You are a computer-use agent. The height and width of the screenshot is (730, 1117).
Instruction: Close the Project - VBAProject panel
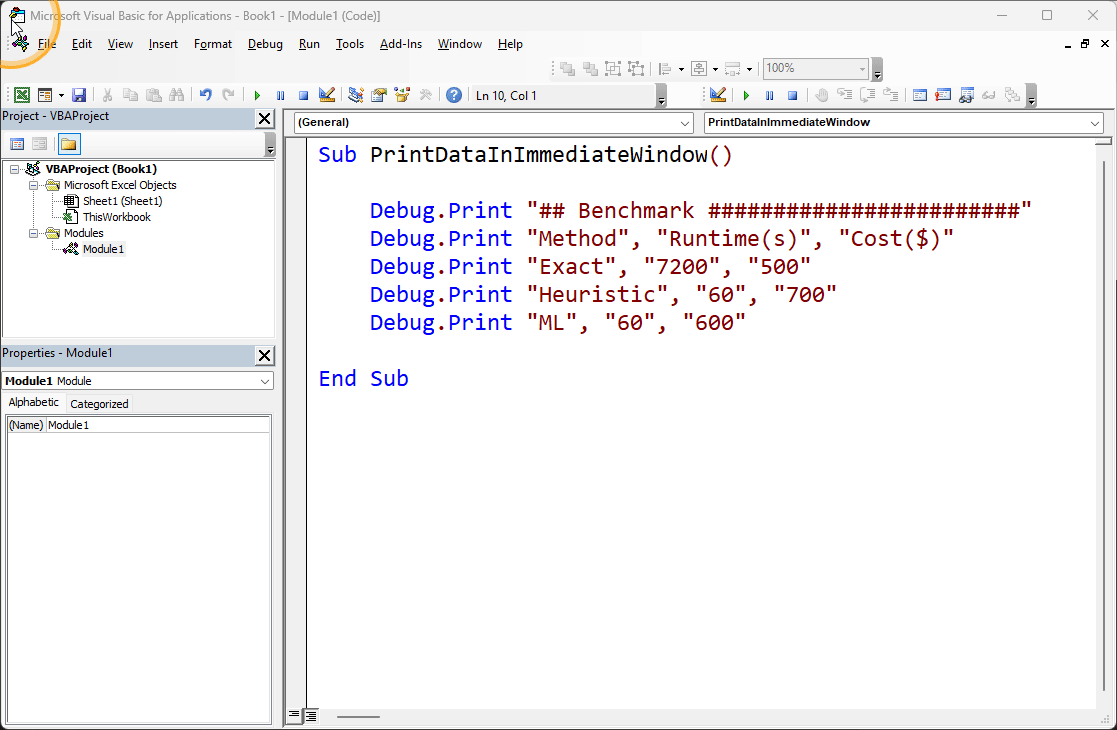point(264,118)
